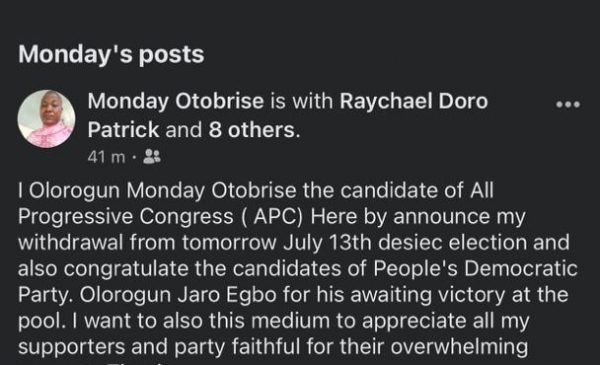
Task: Show the 8 others tagged list
Action: [x=252, y=130]
